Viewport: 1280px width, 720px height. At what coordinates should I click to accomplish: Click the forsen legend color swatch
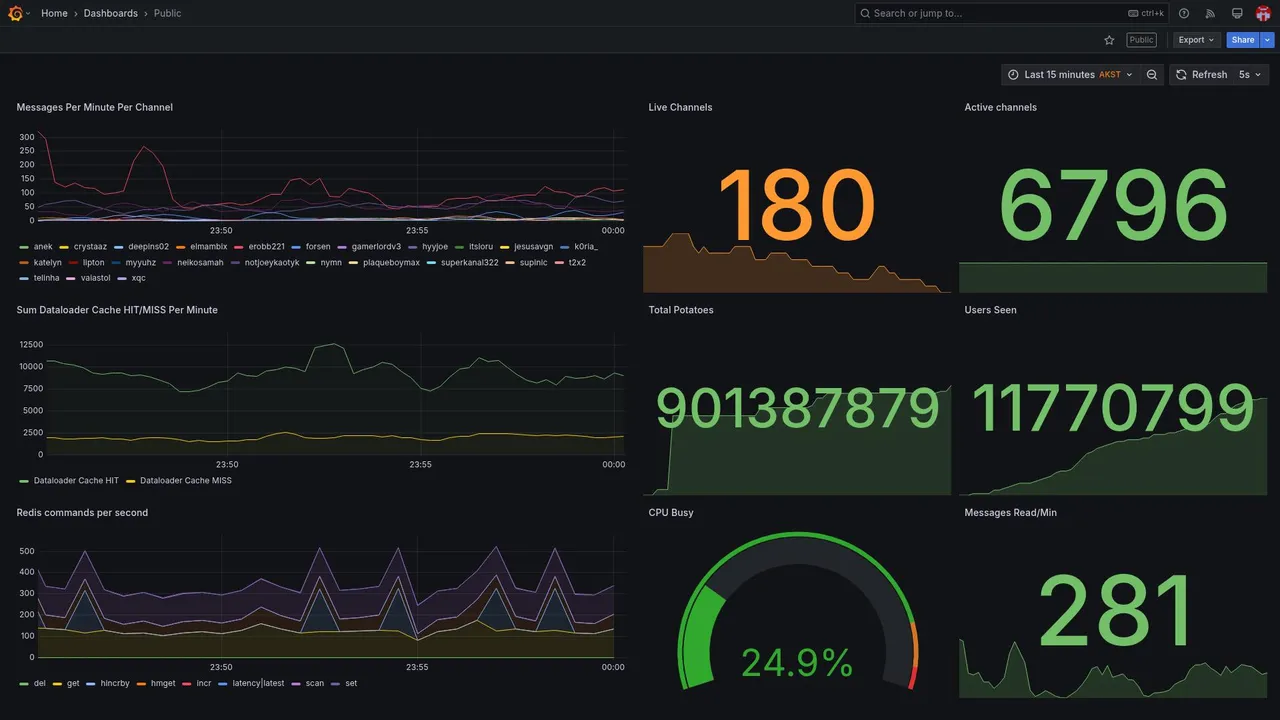297,247
